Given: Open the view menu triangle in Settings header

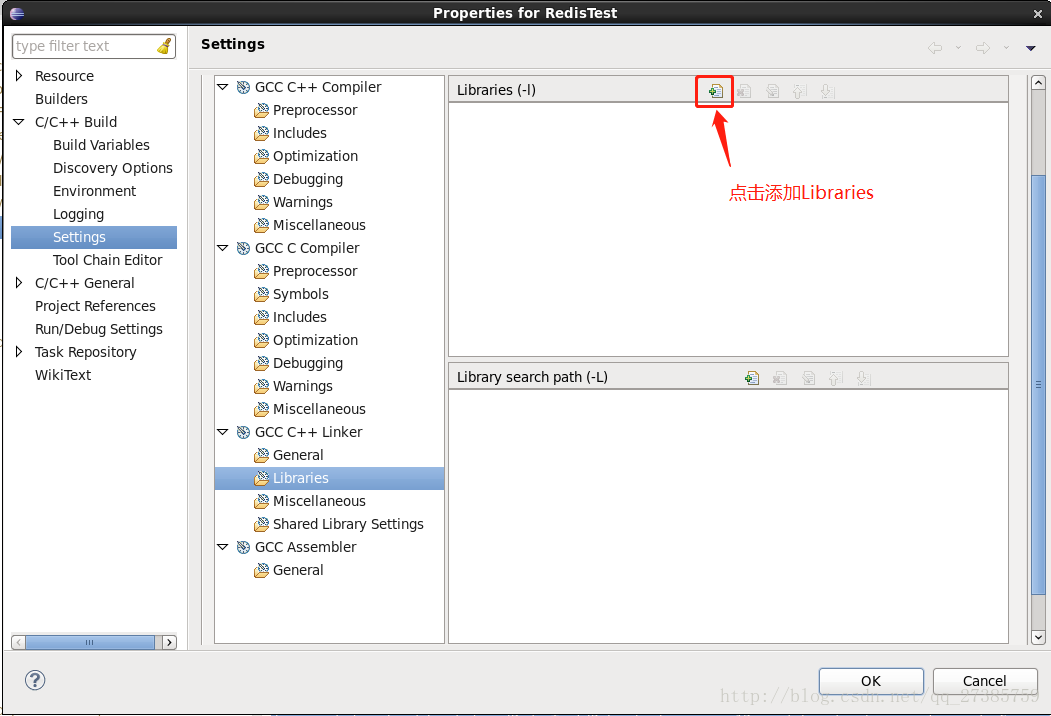Looking at the screenshot, I should tap(1031, 48).
